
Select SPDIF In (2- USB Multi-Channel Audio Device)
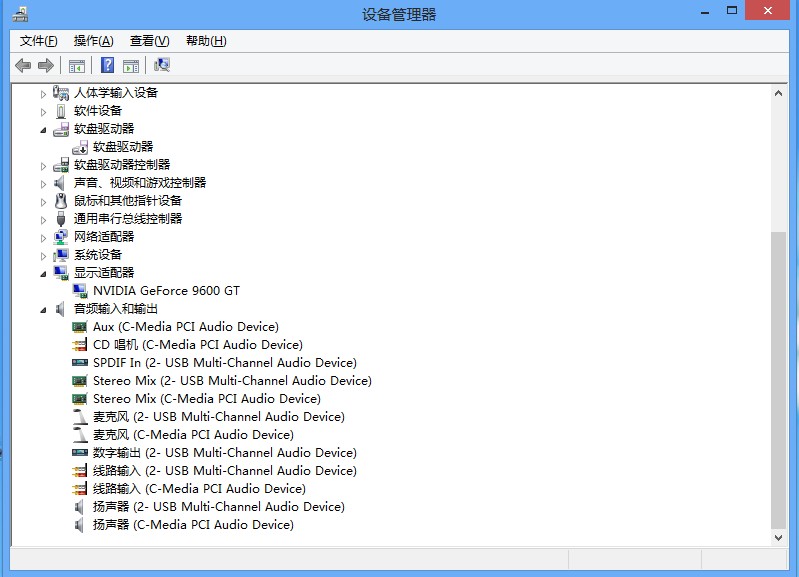[x=225, y=362]
